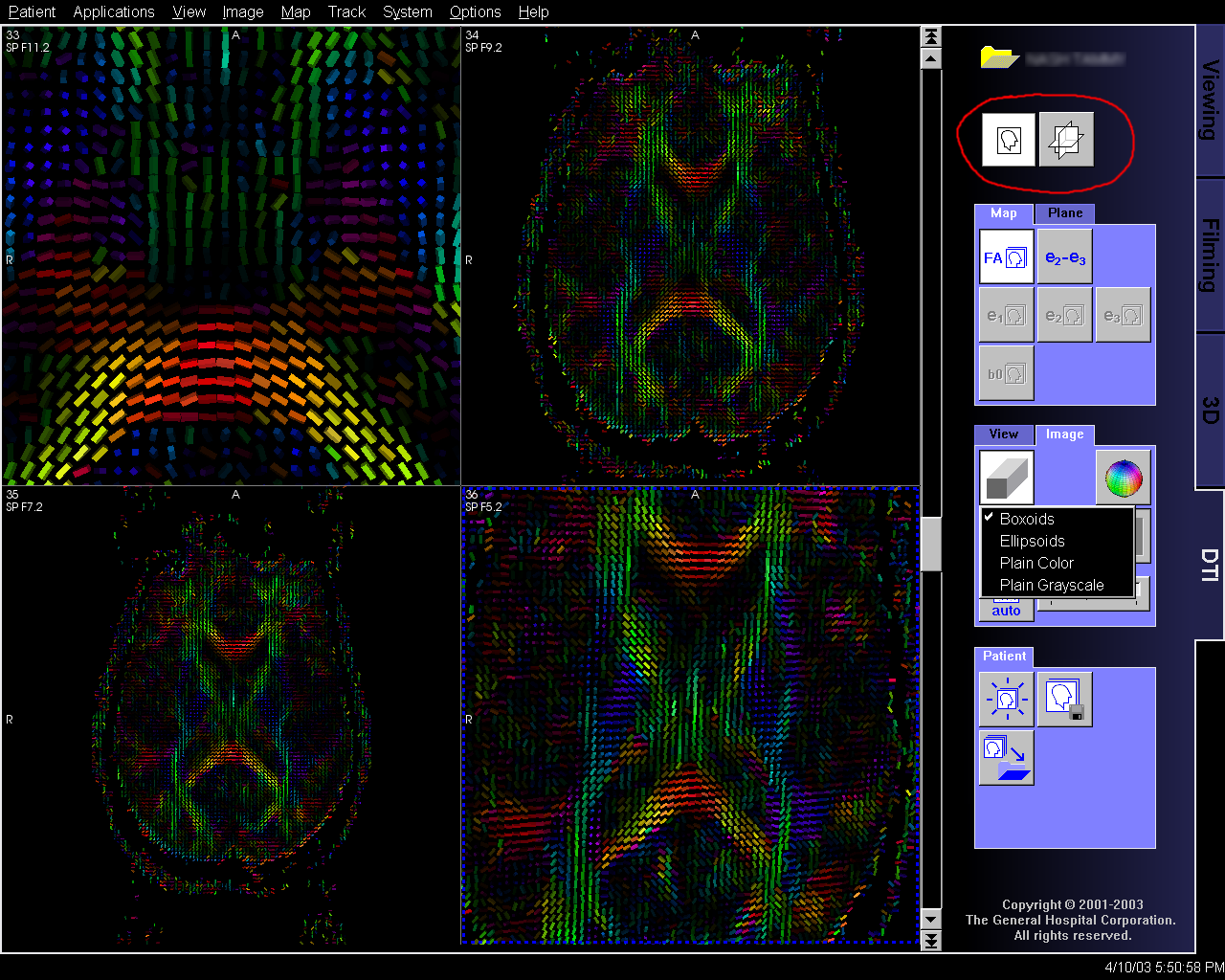The width and height of the screenshot is (1225, 980).
Task: Select the e2-e3 map button
Action: 1064,257
